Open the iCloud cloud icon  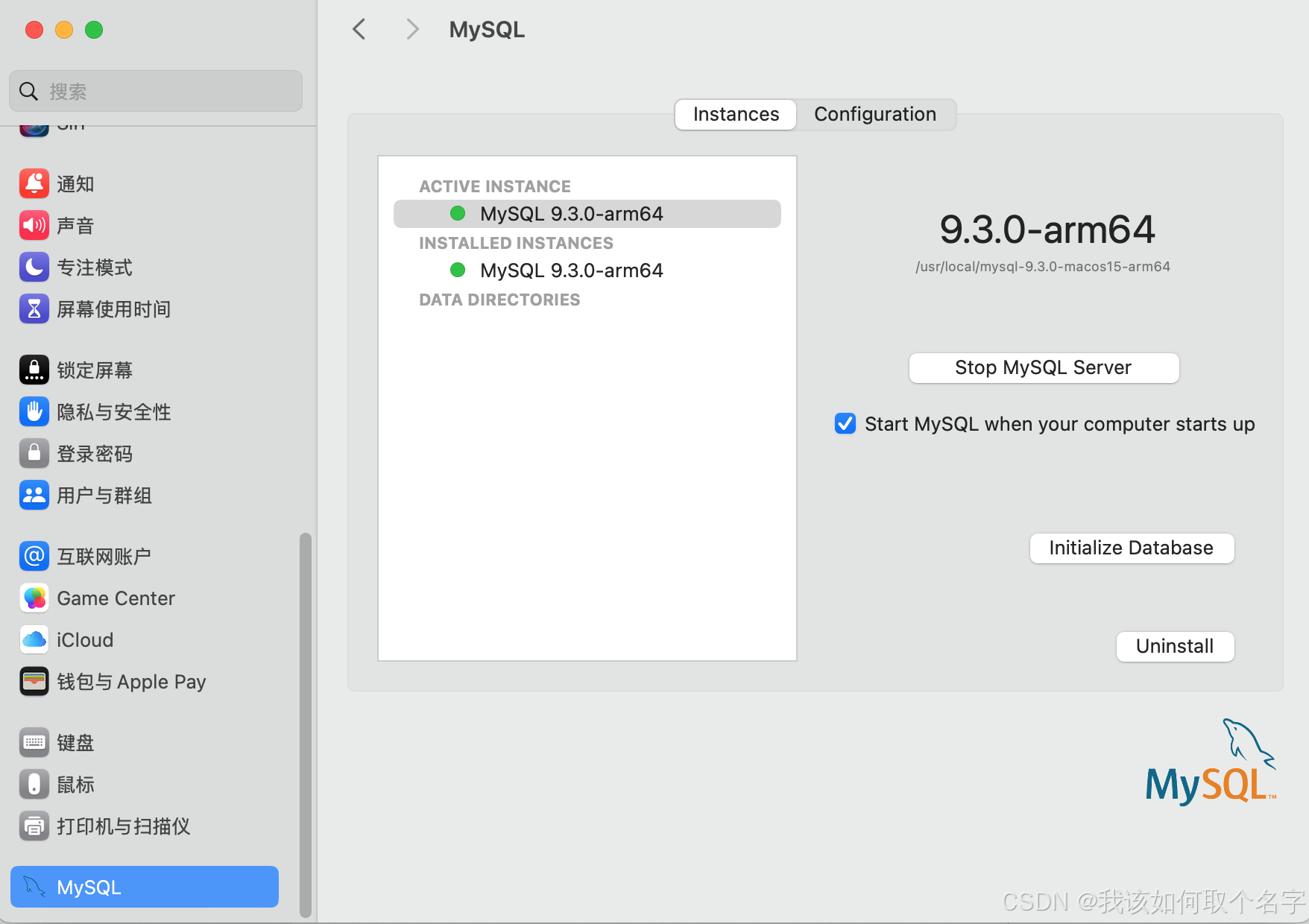click(34, 639)
